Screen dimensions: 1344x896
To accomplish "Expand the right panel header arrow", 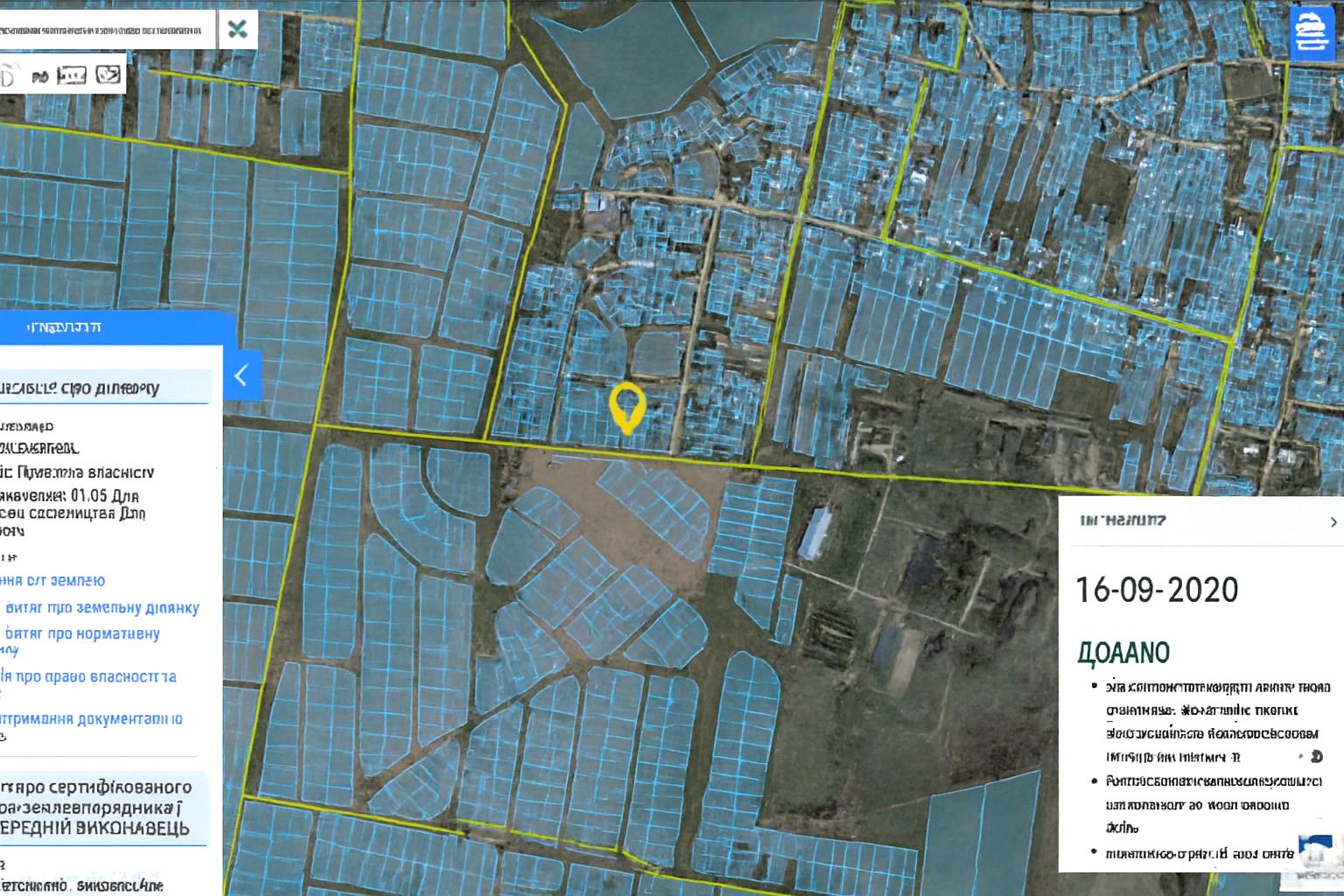I will 1333,521.
